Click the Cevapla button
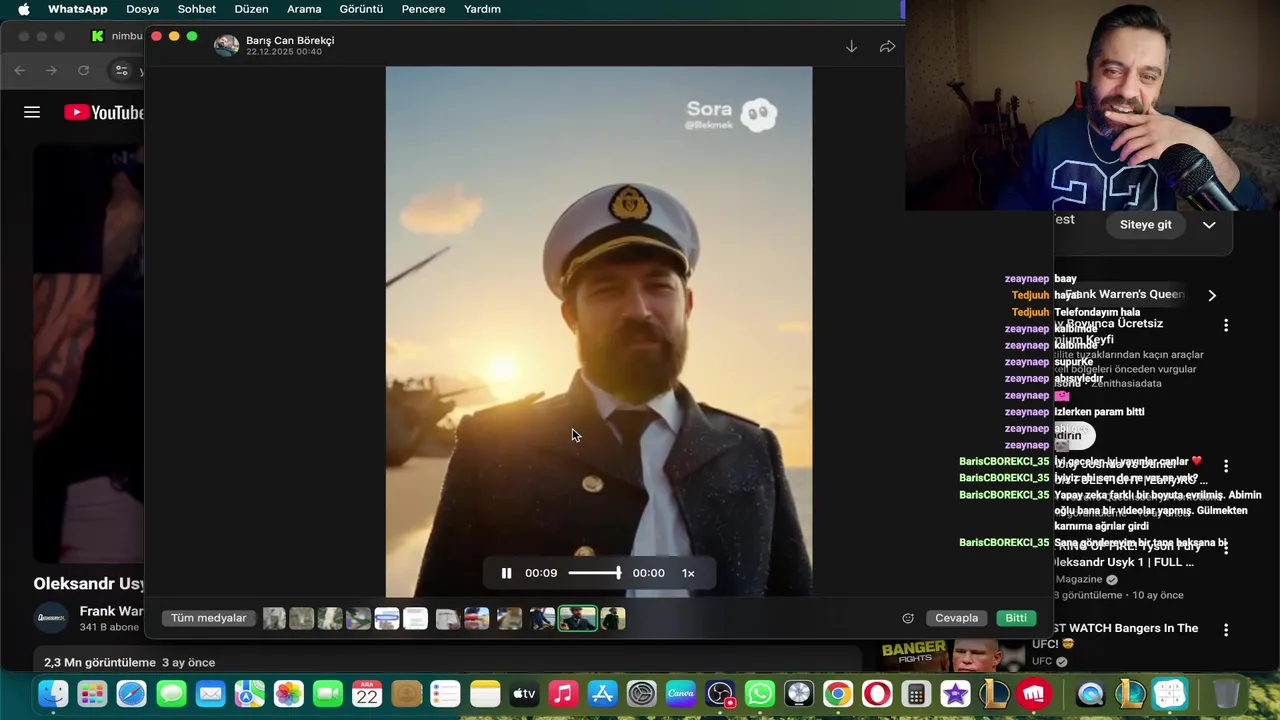The image size is (1280, 720). (956, 618)
